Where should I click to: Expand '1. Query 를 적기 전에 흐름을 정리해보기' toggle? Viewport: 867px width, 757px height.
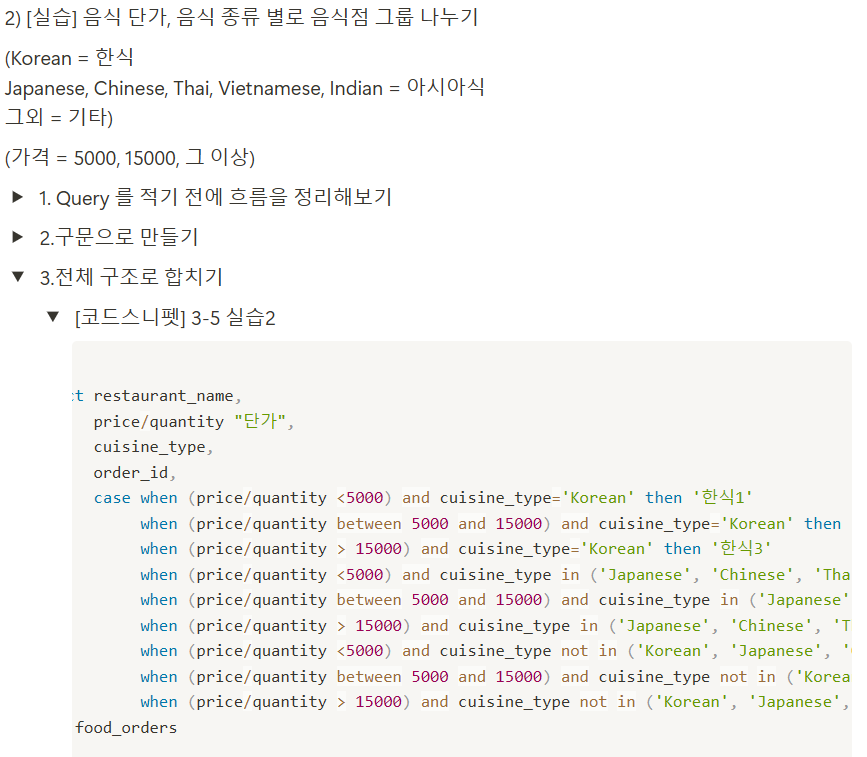click(x=18, y=197)
